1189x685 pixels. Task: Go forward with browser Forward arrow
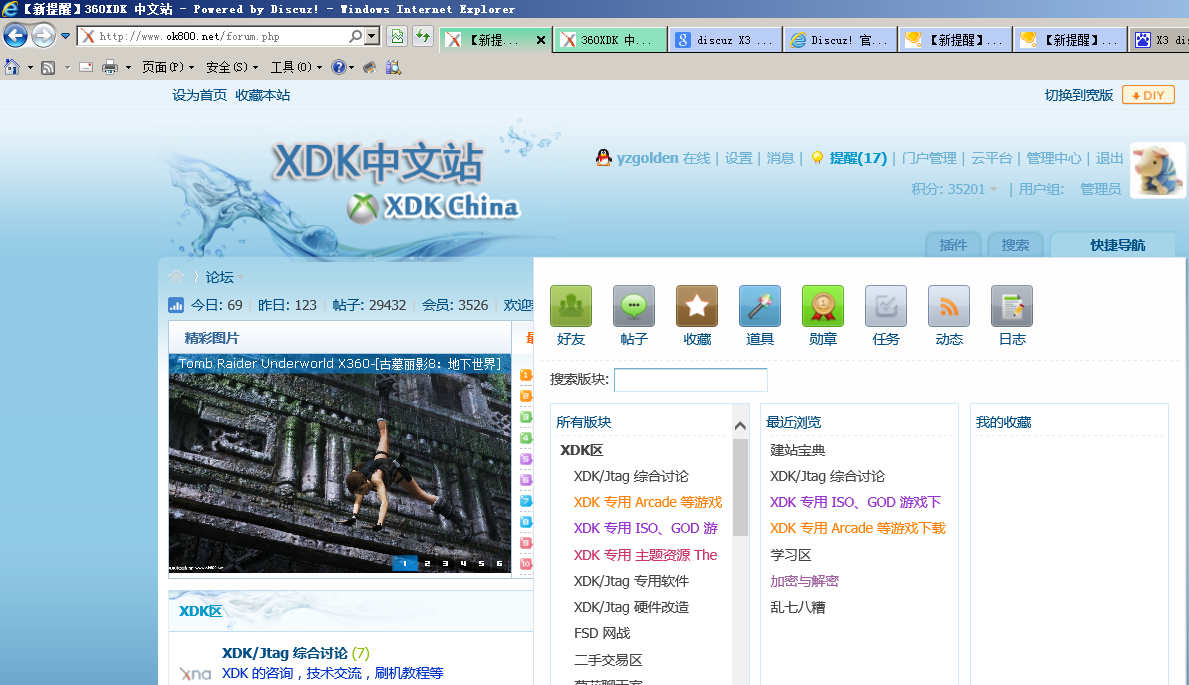(43, 36)
